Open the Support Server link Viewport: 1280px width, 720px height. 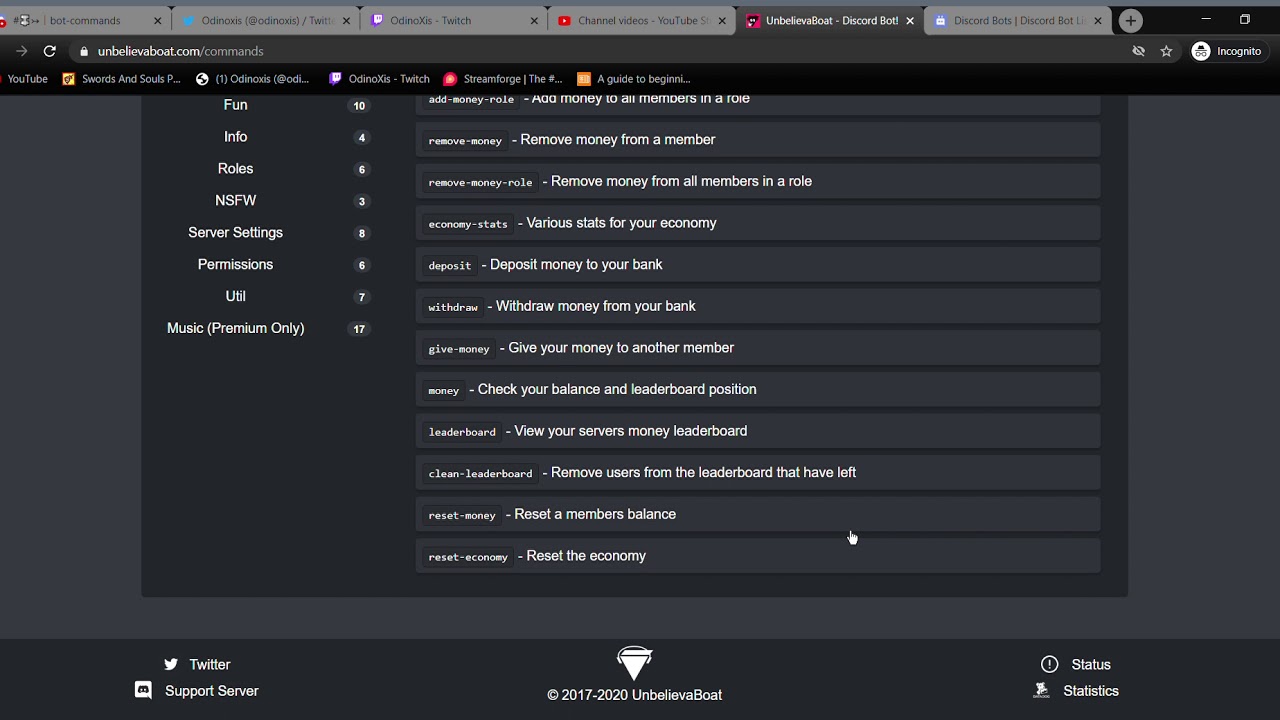pyautogui.click(x=212, y=690)
